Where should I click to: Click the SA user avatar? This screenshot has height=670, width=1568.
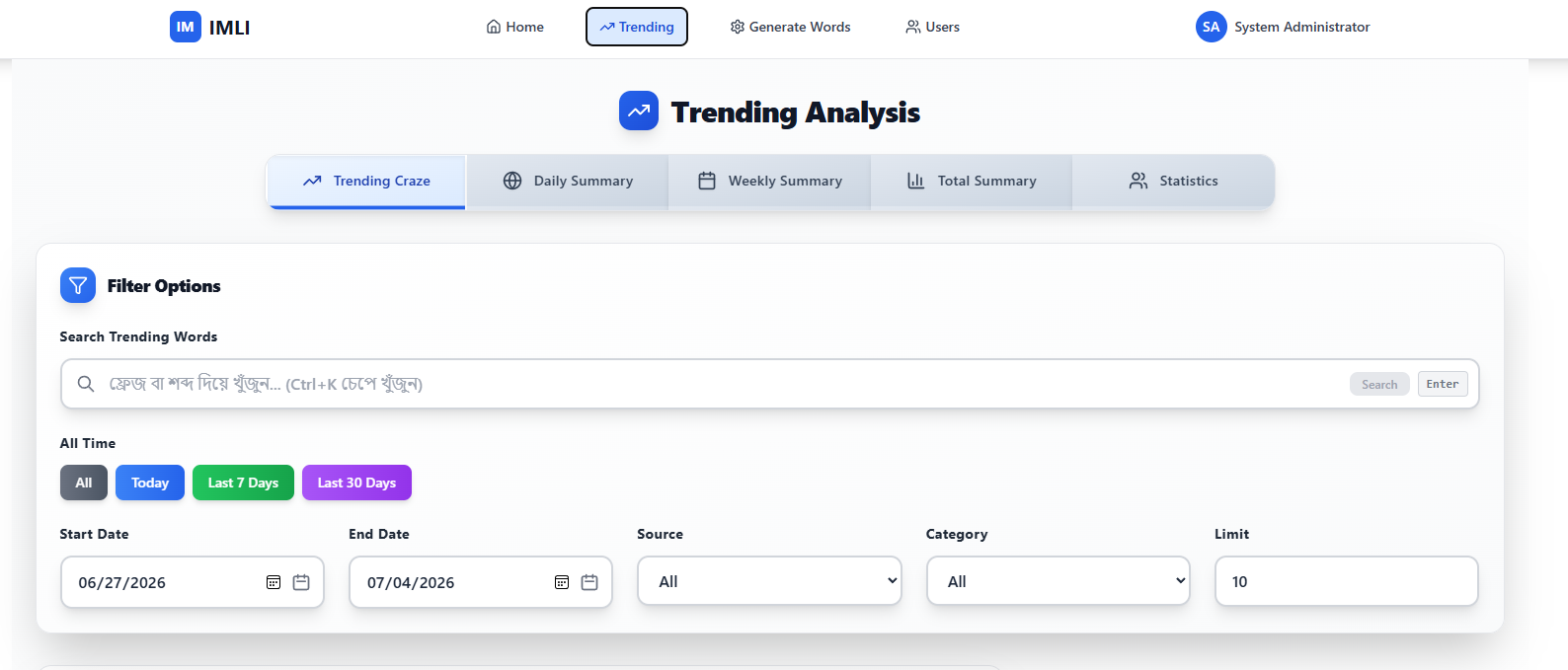1212,27
